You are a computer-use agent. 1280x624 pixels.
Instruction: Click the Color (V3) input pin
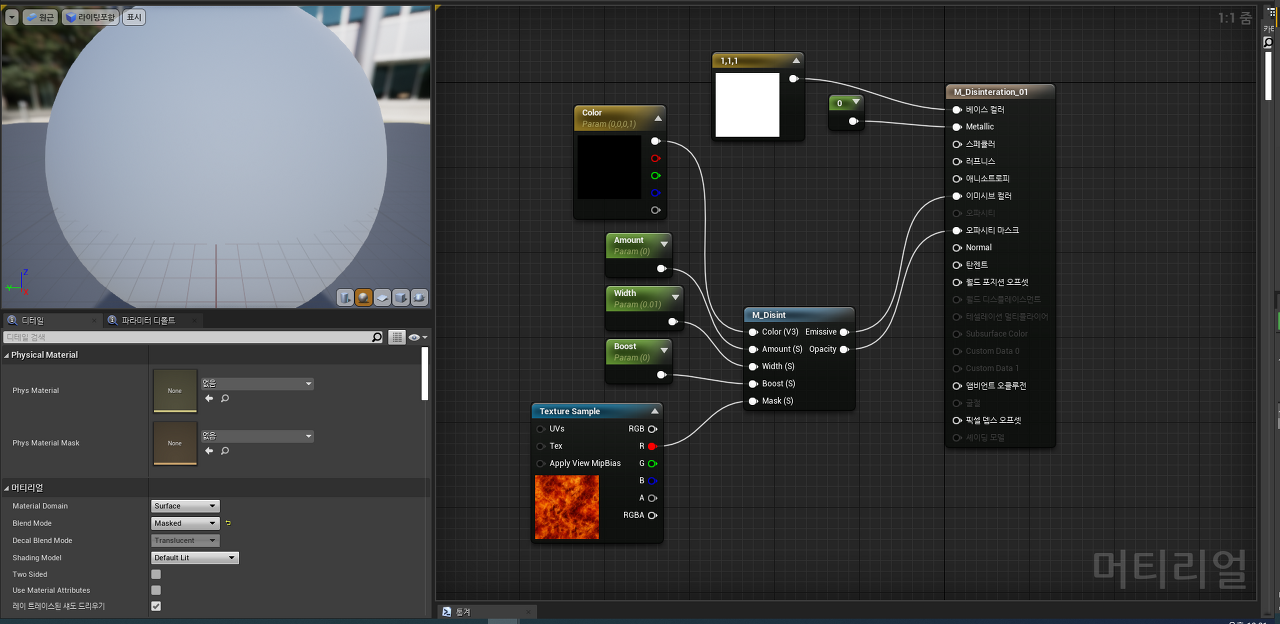click(753, 332)
